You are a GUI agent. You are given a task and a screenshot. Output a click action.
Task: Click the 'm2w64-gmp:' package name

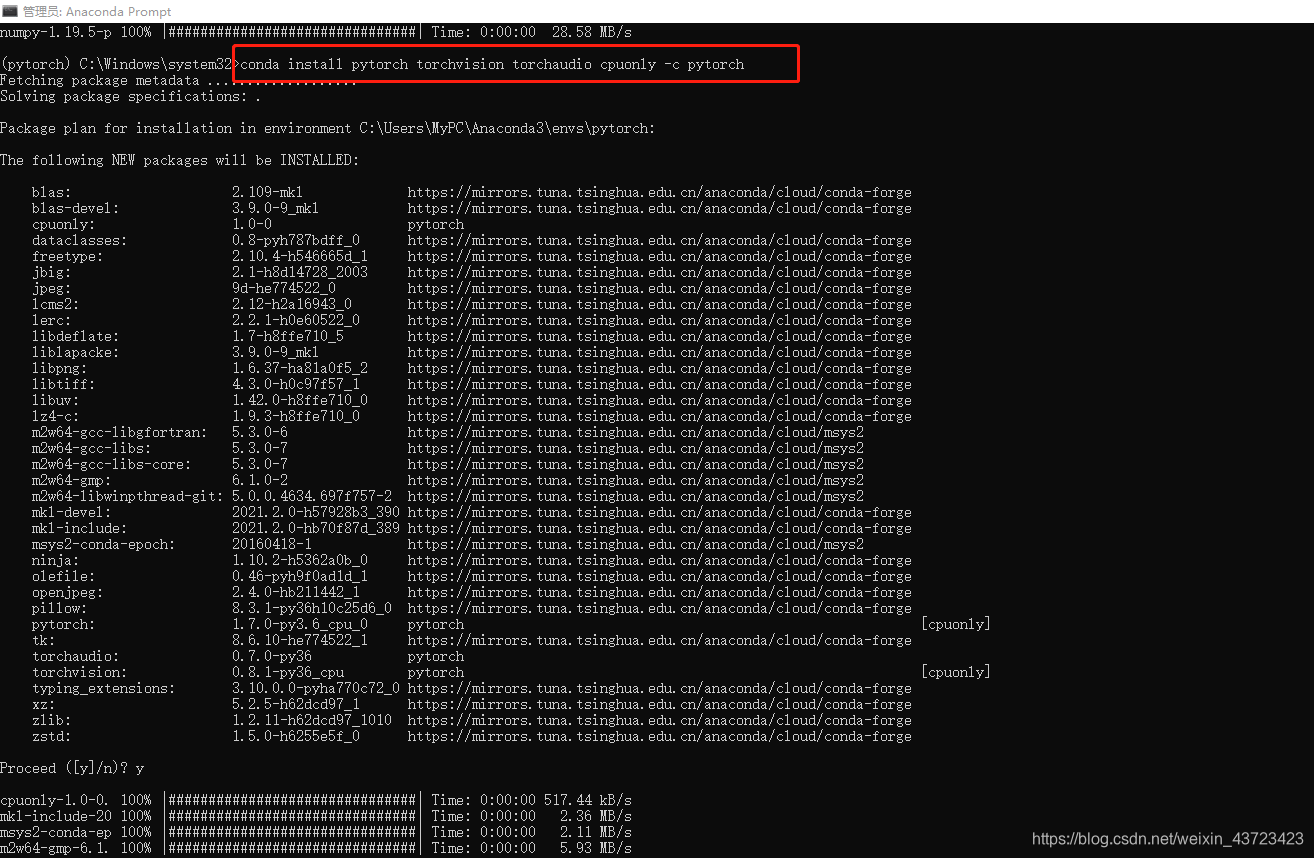point(72,480)
